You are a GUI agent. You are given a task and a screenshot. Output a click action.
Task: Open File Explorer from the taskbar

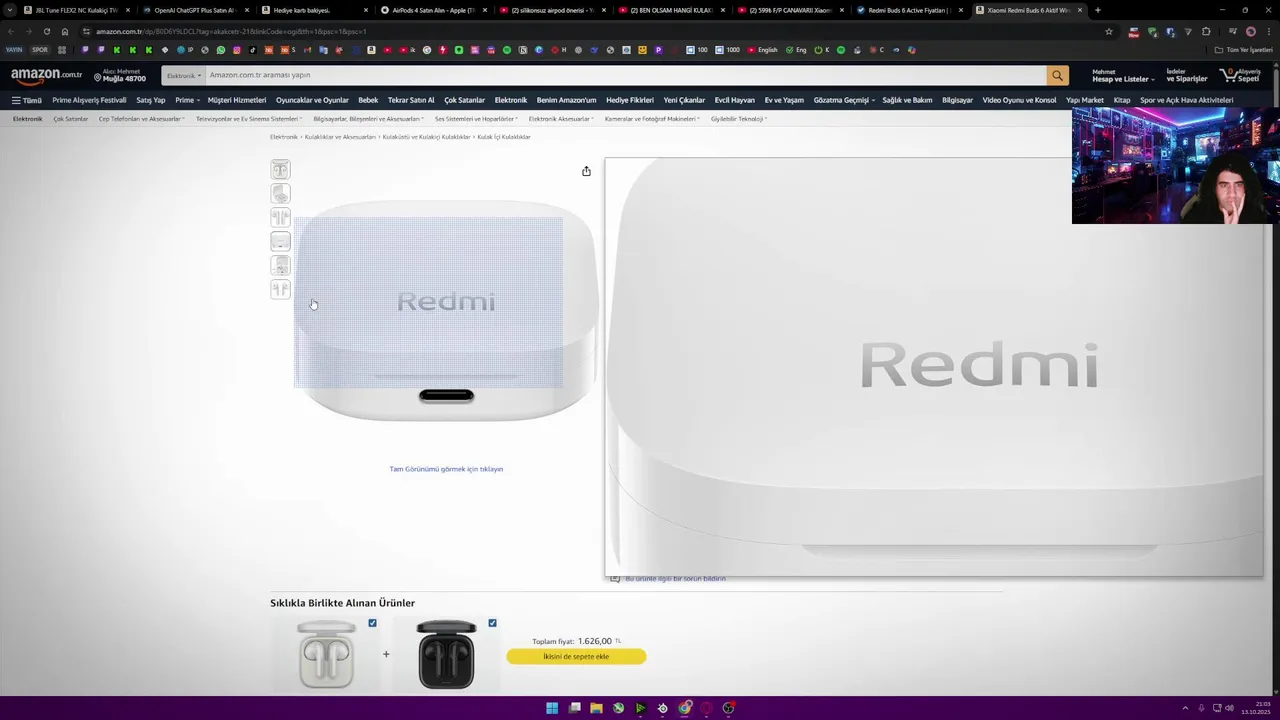tap(596, 708)
